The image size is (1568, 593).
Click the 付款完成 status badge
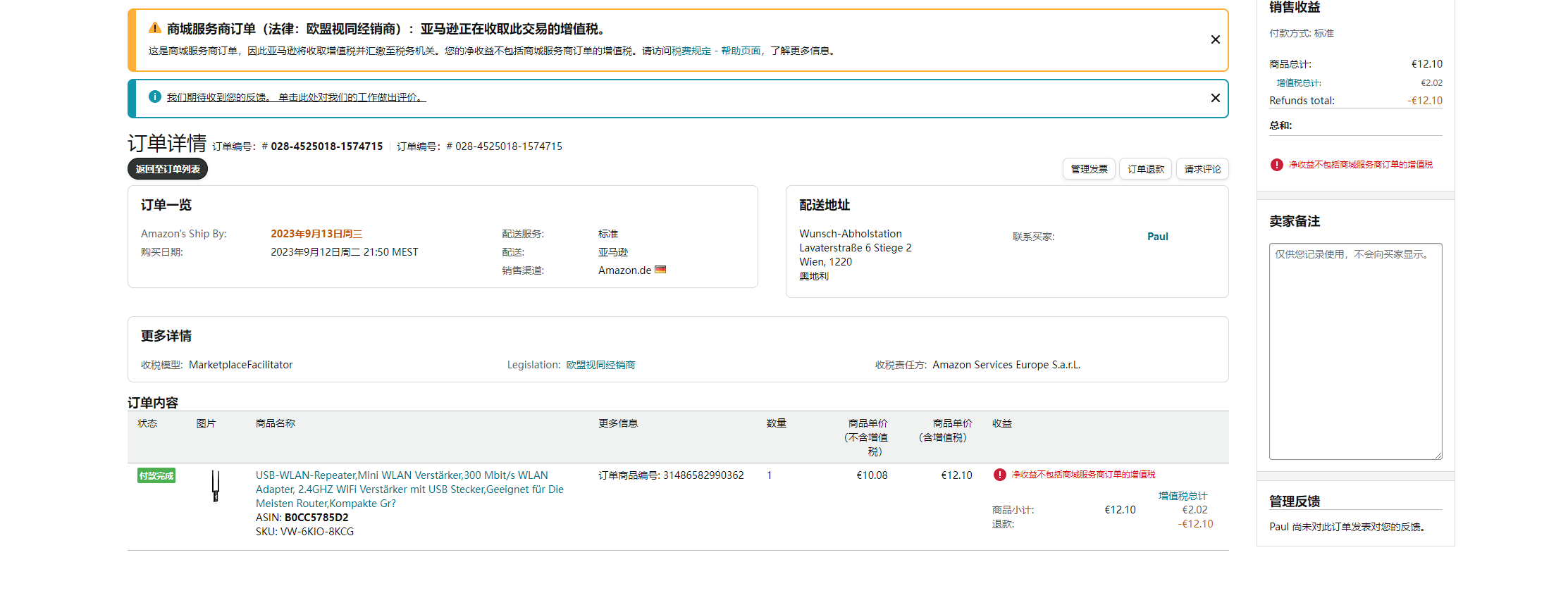[x=156, y=475]
